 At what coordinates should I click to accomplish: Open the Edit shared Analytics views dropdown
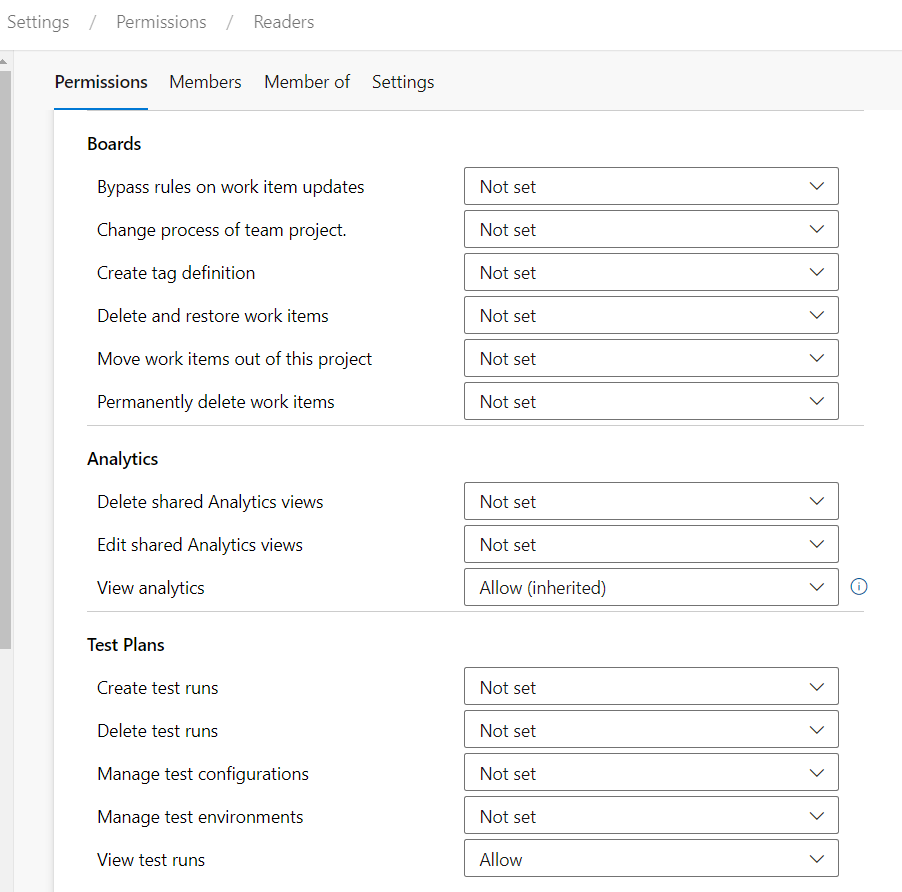coord(651,545)
